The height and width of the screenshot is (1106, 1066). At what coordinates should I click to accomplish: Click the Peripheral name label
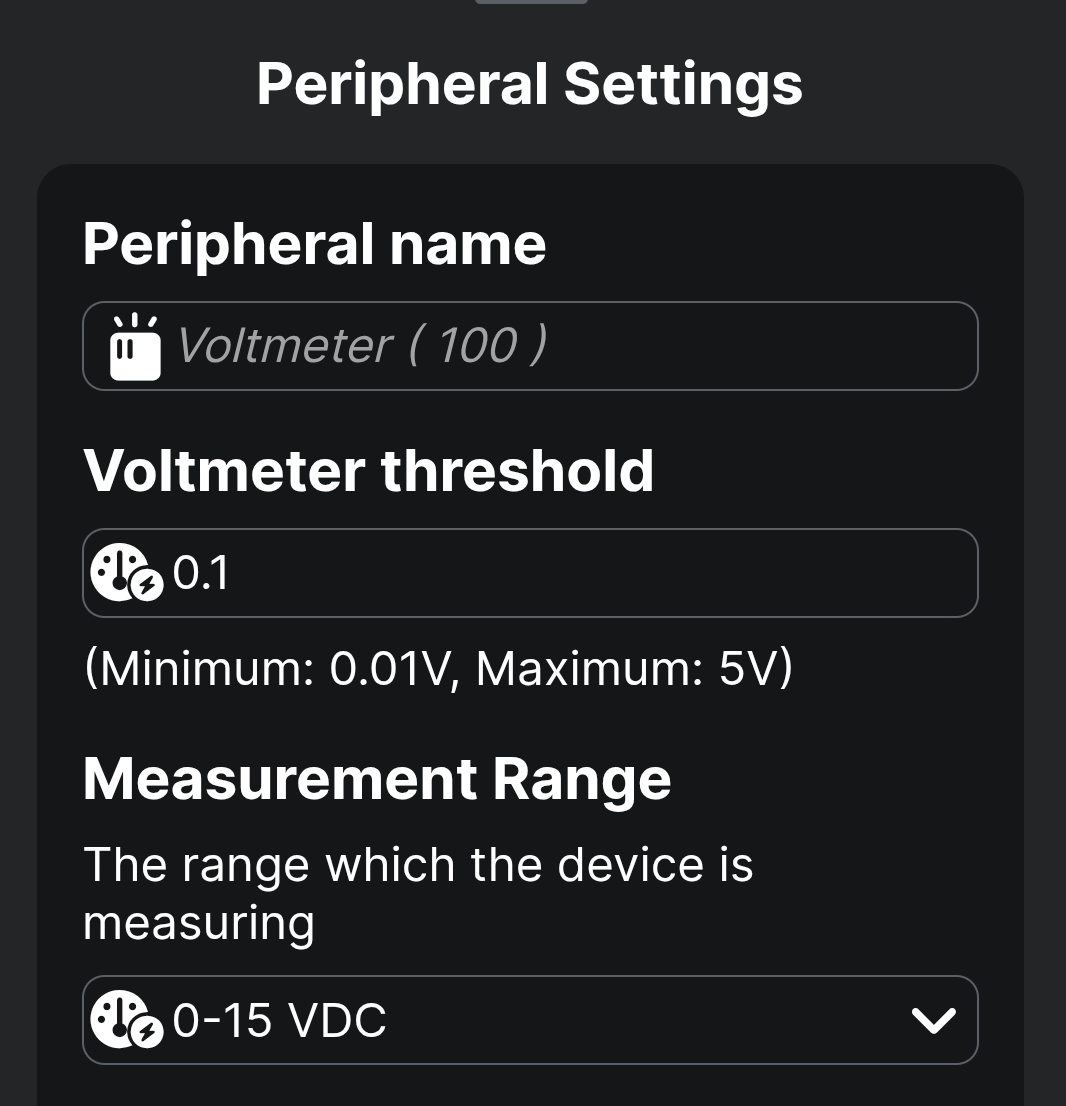(314, 243)
